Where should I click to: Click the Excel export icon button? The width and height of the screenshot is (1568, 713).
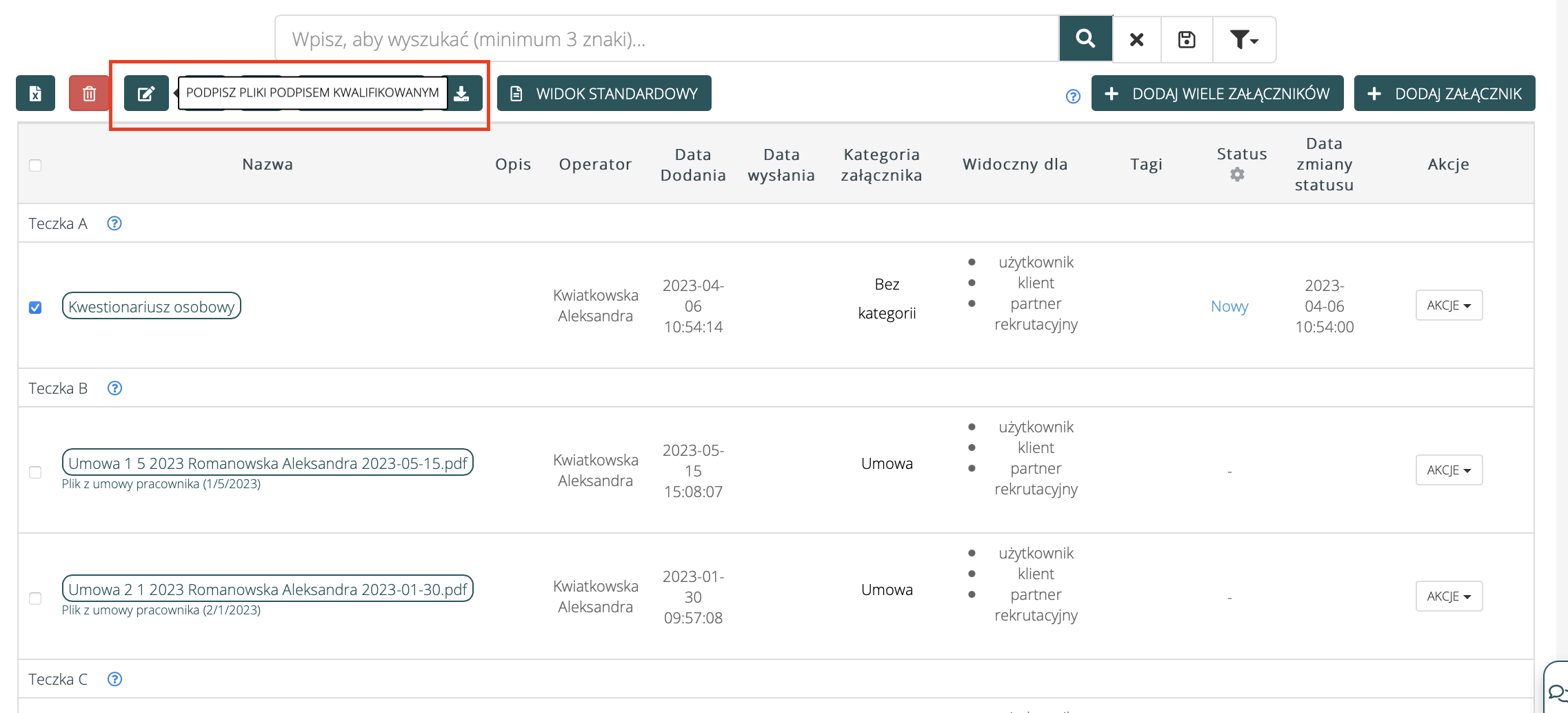35,93
